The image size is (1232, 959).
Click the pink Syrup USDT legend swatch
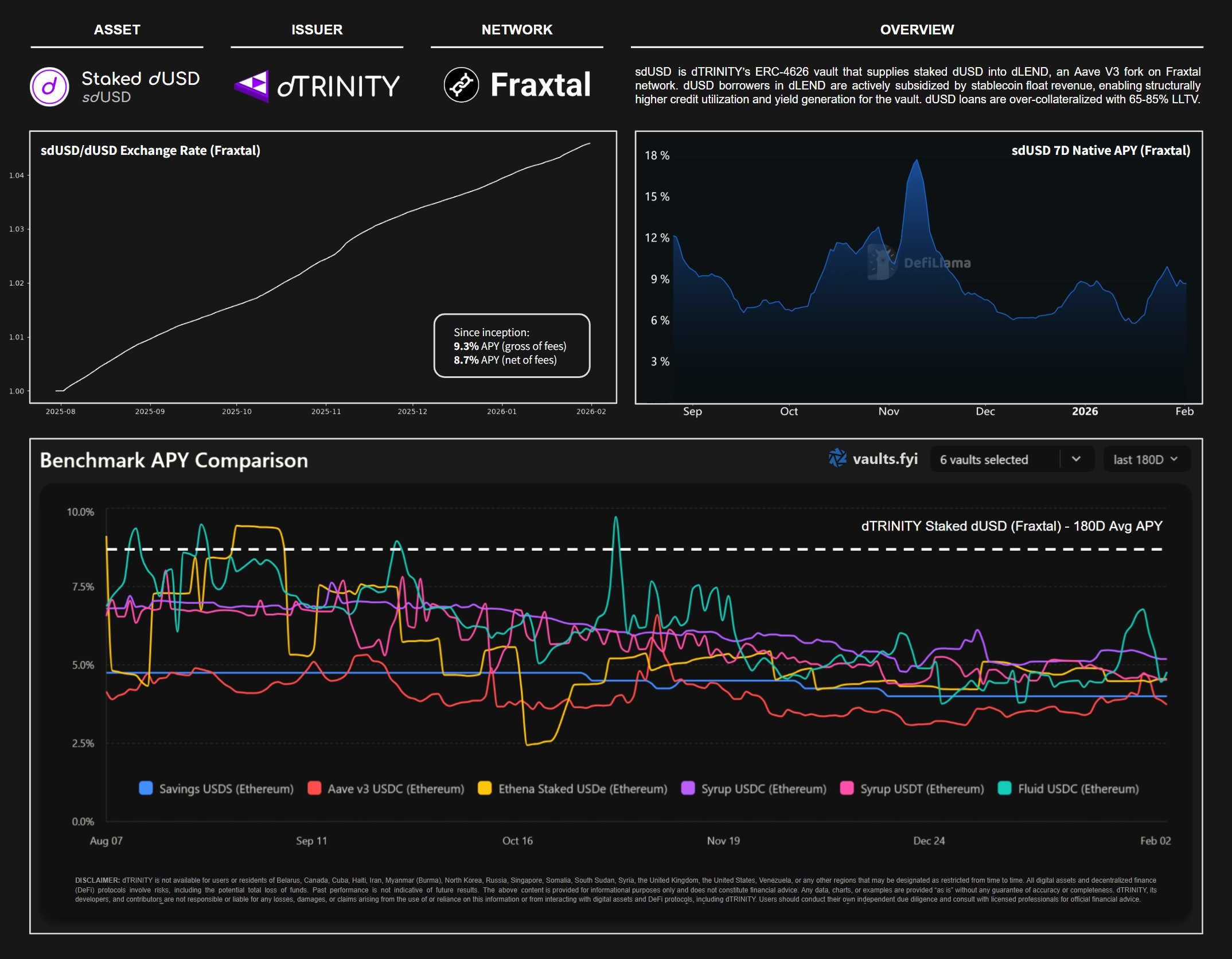tap(847, 788)
